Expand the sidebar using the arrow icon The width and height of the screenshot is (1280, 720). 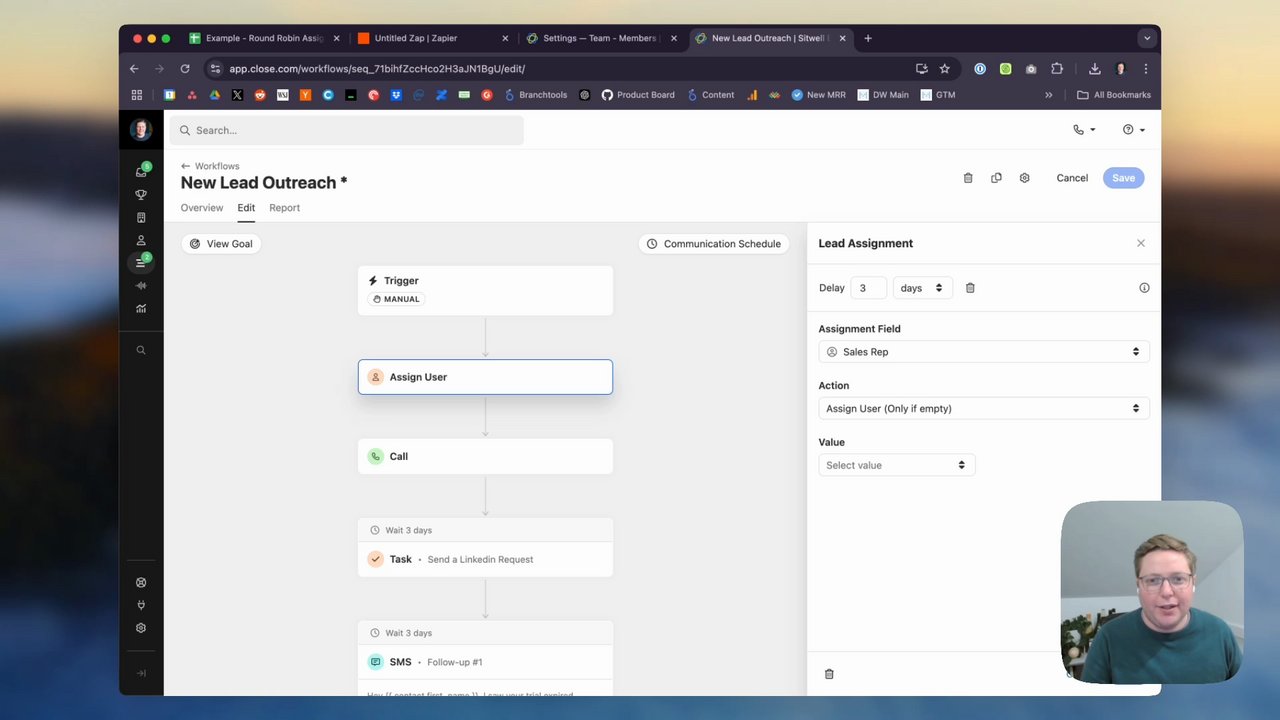tap(141, 673)
